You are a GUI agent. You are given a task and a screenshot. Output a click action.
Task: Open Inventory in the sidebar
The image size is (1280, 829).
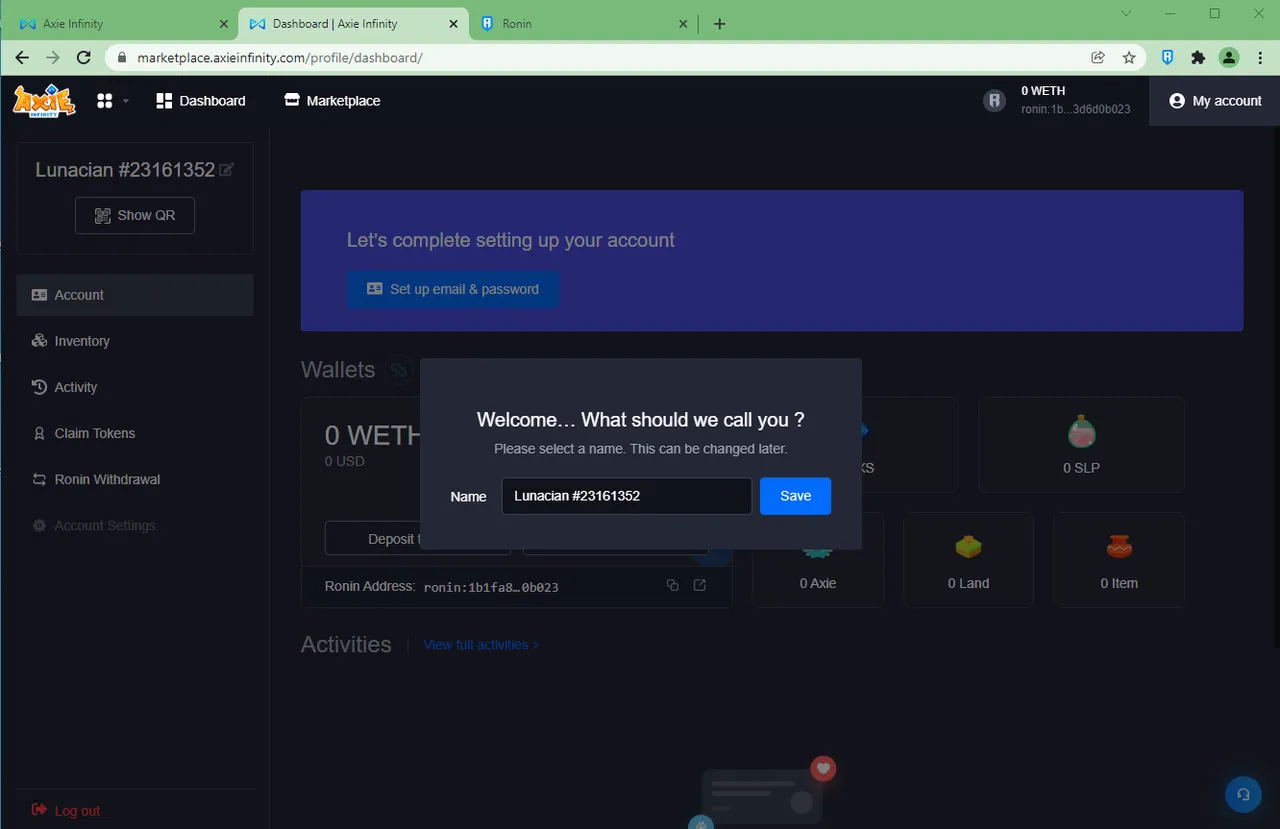[x=135, y=341]
